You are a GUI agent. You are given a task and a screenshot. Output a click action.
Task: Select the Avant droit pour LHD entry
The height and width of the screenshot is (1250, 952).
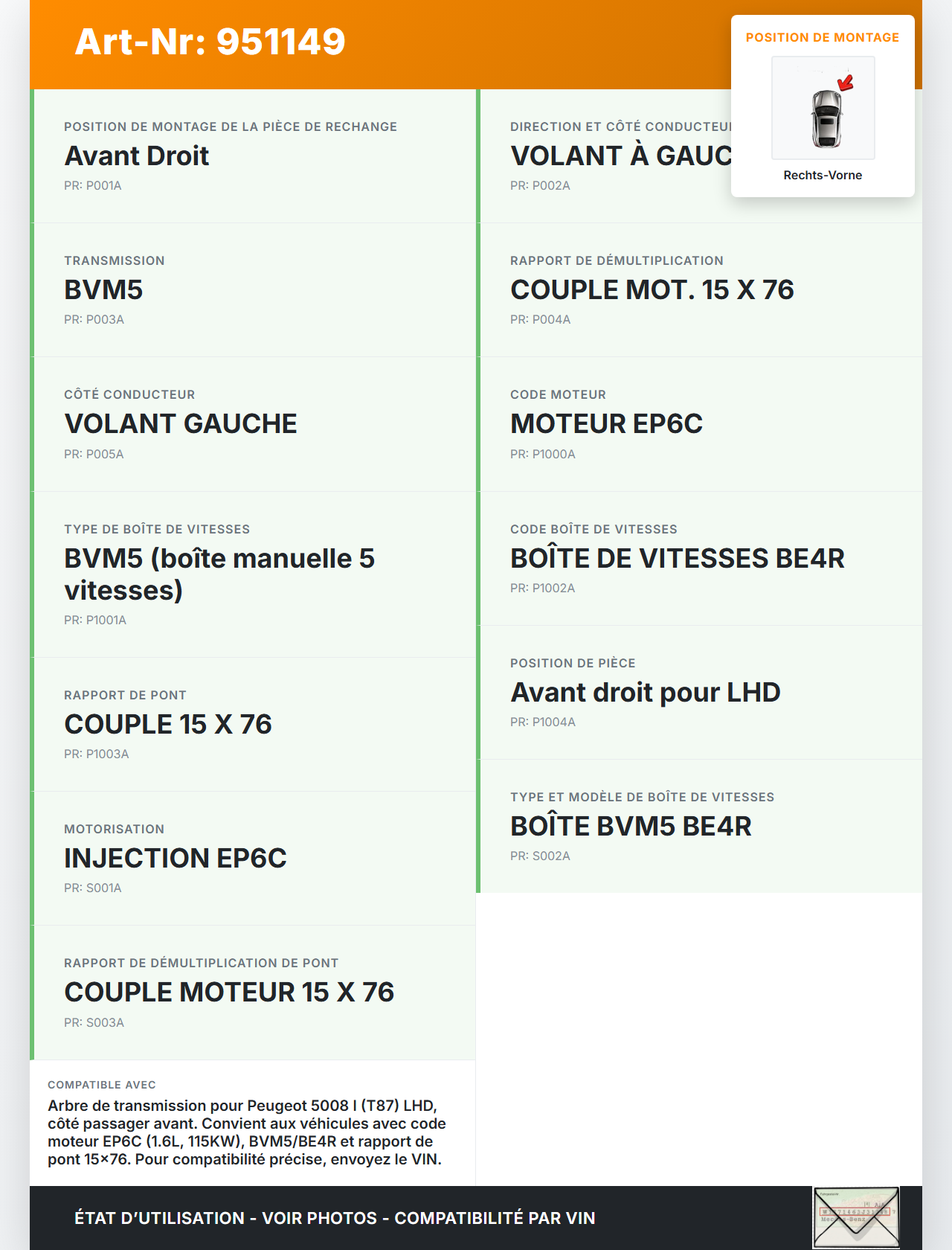point(646,693)
